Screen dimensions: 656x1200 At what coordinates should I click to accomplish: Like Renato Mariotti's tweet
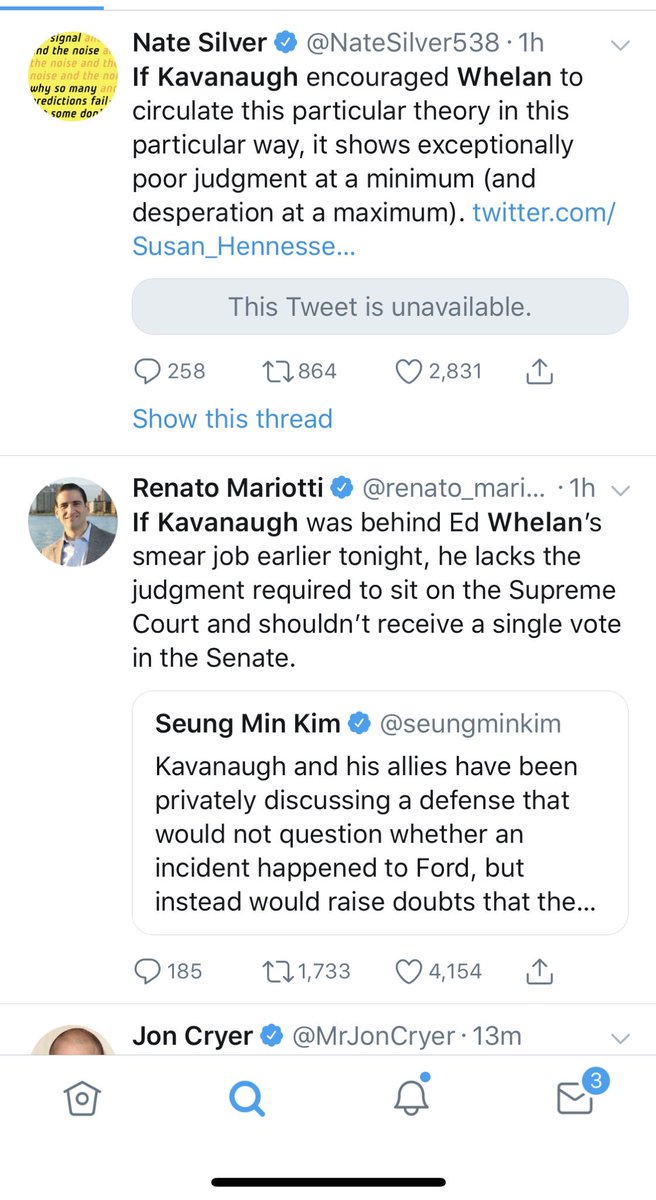point(408,970)
